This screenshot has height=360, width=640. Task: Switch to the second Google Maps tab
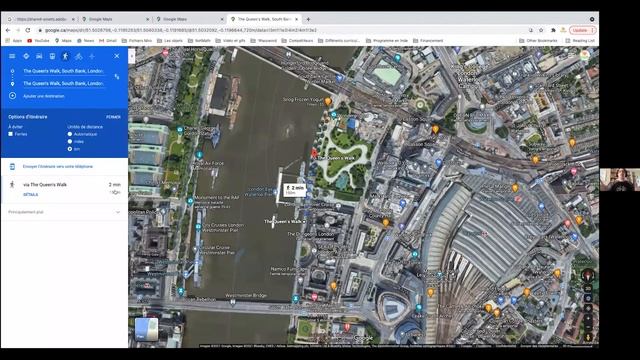(115, 19)
